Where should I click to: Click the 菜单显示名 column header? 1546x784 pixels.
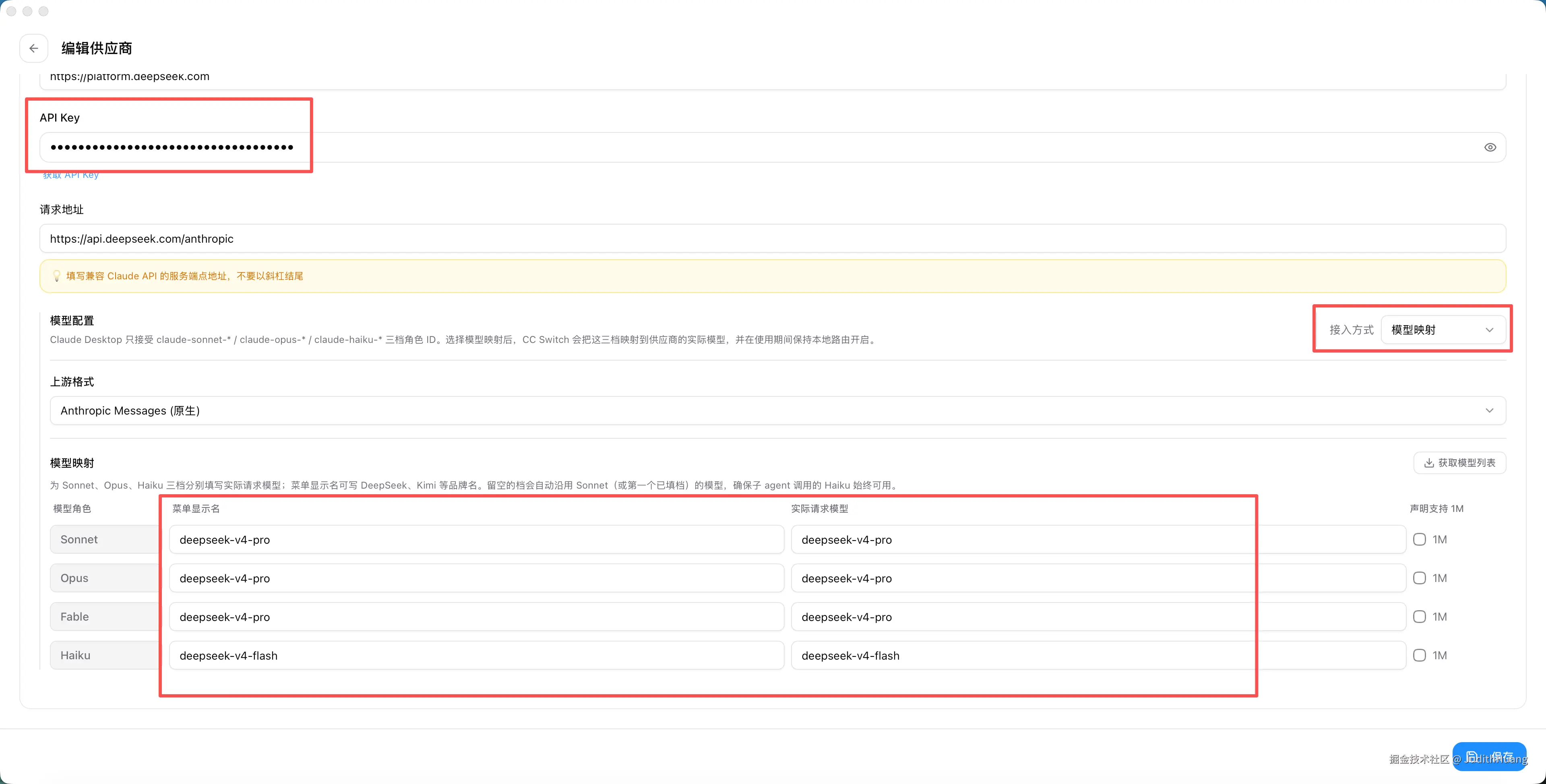click(x=196, y=509)
